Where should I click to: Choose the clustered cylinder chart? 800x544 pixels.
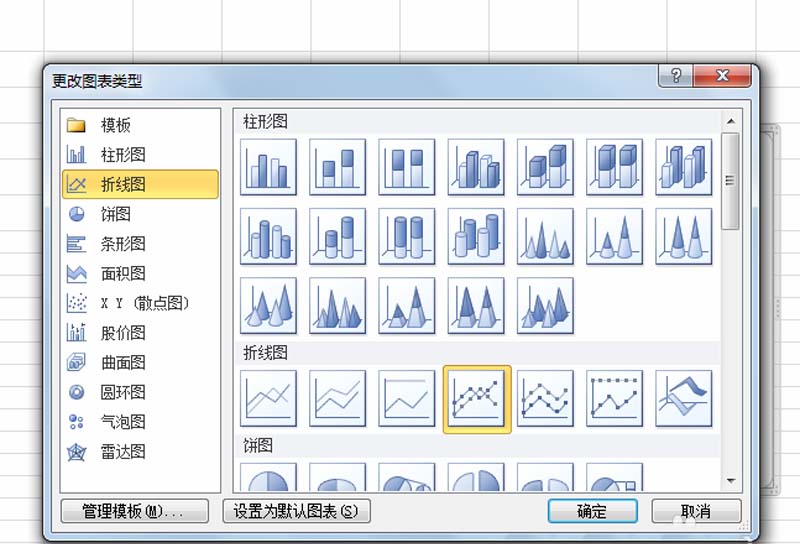coord(268,236)
